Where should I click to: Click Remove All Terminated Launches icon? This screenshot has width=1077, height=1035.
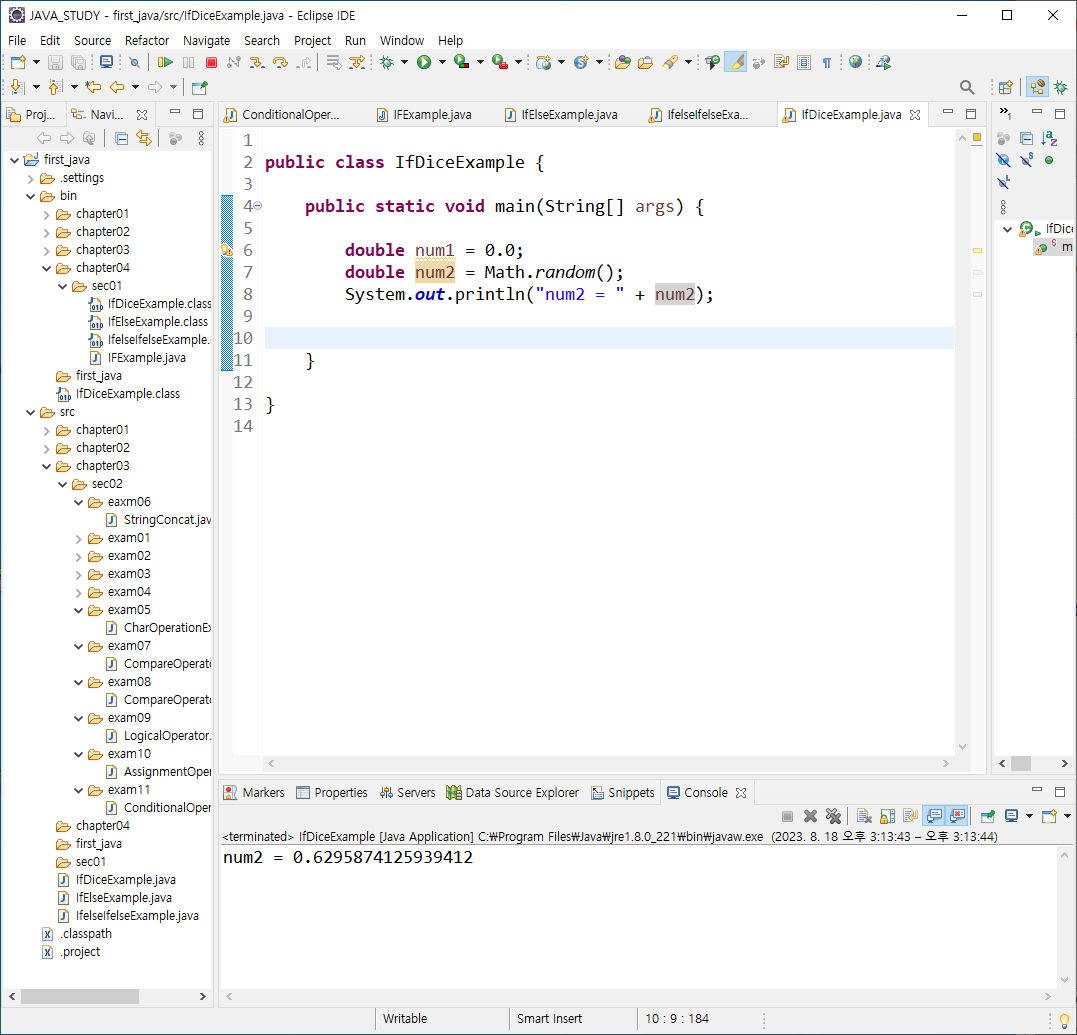pos(833,816)
